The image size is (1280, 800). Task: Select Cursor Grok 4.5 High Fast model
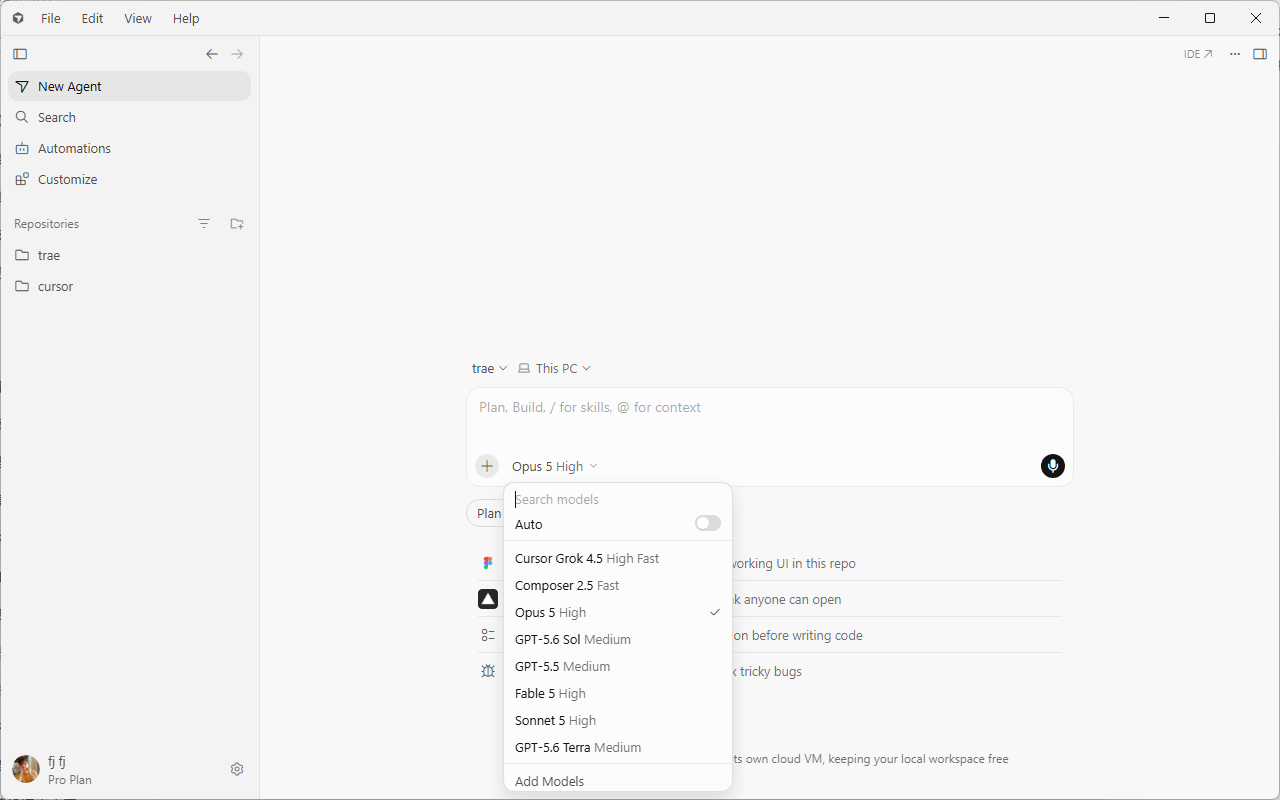pos(618,559)
